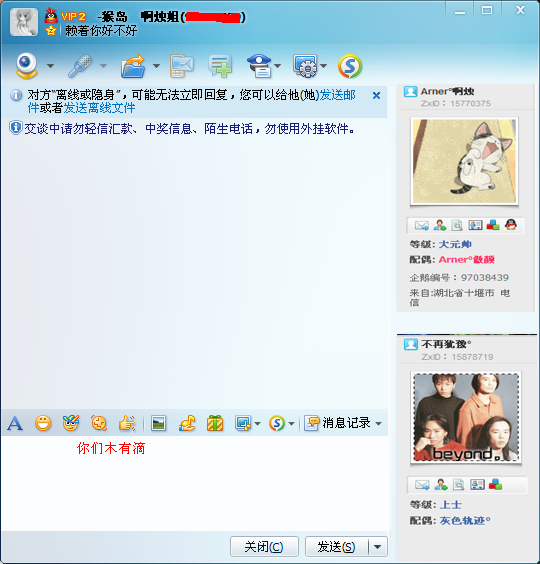
Task: Click the 关闭(C) button
Action: [x=264, y=547]
